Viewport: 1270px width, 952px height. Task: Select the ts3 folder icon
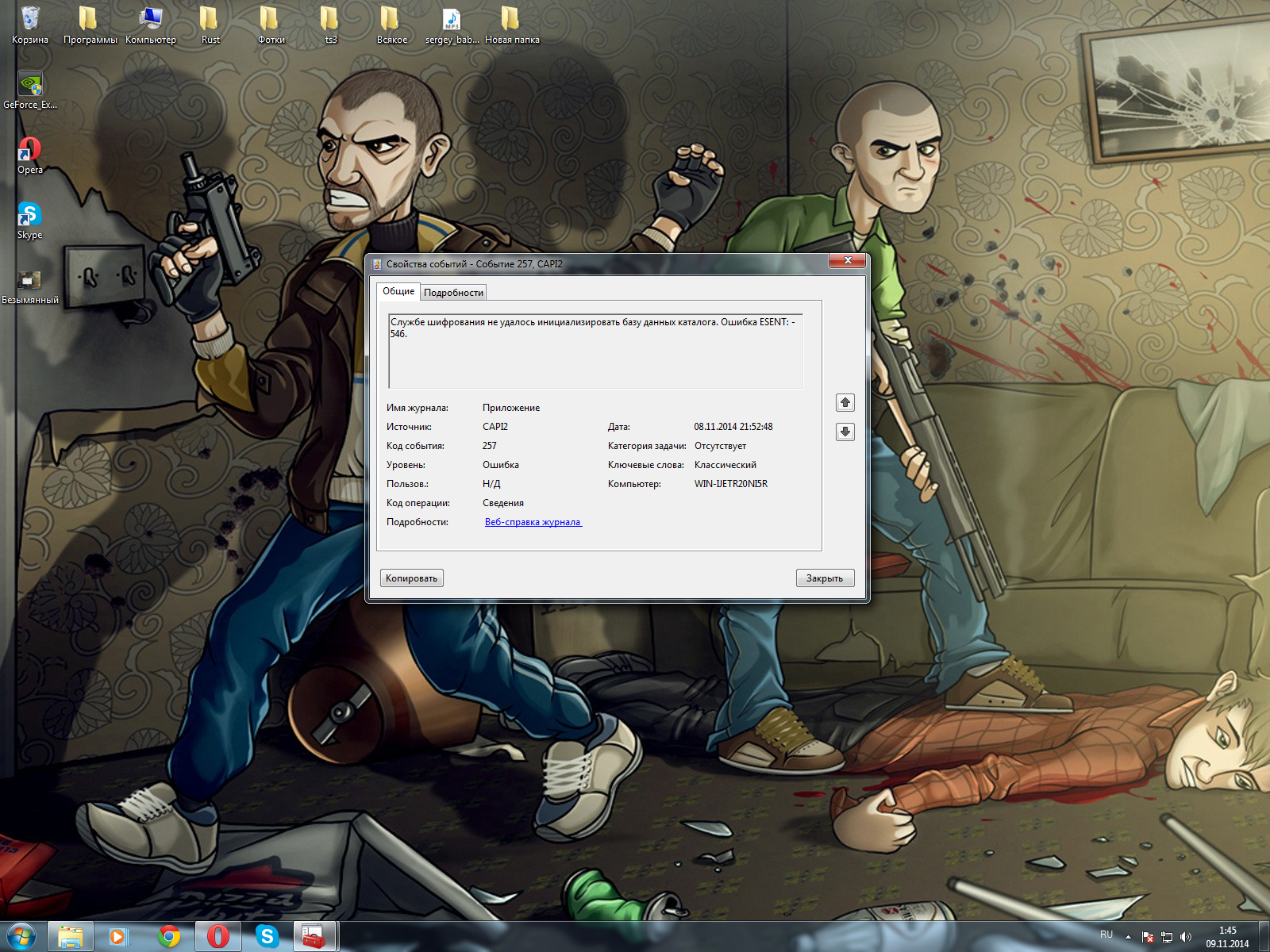[331, 25]
